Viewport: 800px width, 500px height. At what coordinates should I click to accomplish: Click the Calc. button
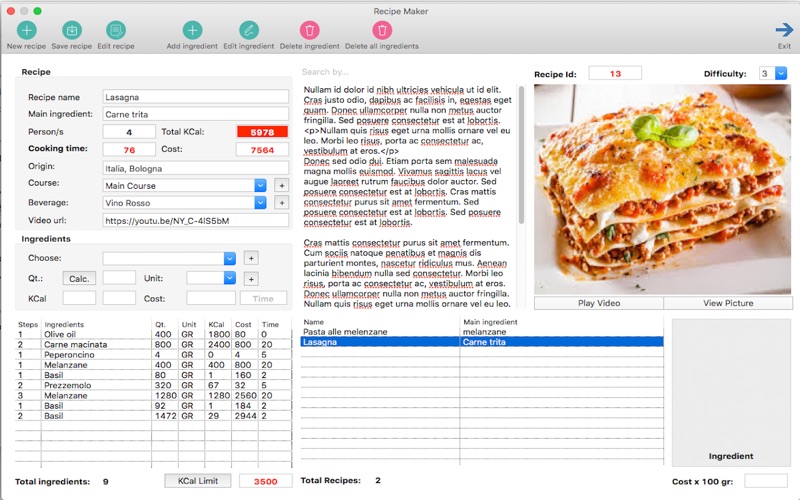click(79, 279)
